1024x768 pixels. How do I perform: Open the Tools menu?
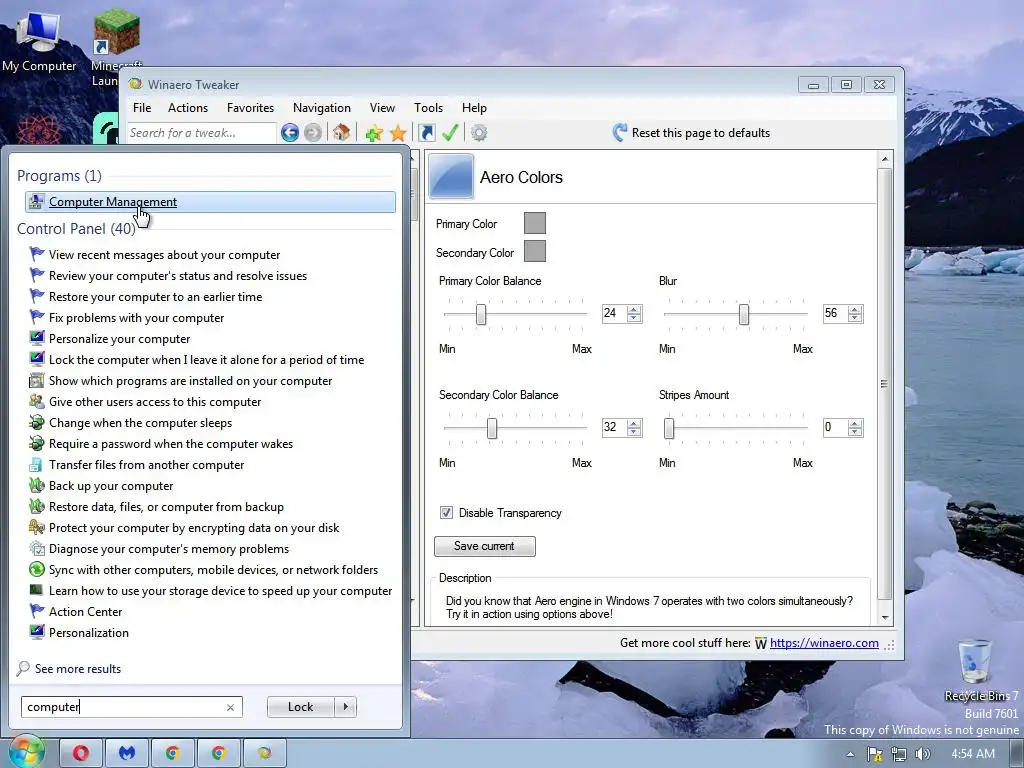428,108
